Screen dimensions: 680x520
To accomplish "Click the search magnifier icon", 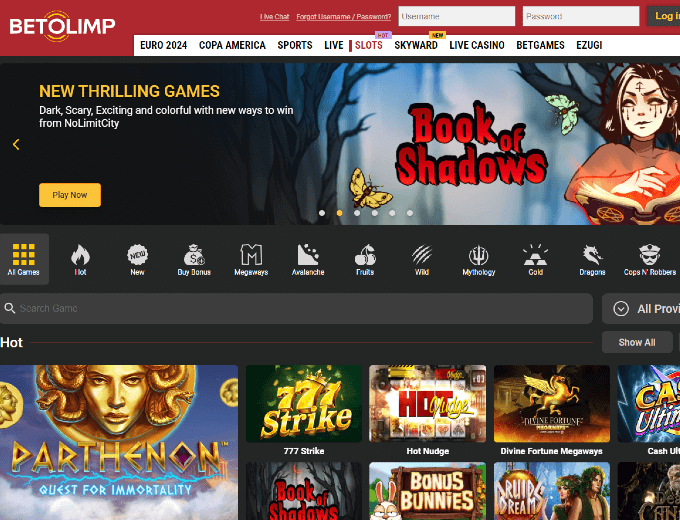I will pyautogui.click(x=10, y=308).
